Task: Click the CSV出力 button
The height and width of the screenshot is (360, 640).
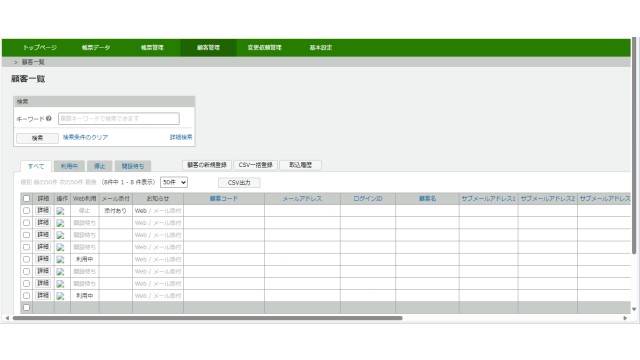Action: pyautogui.click(x=239, y=182)
